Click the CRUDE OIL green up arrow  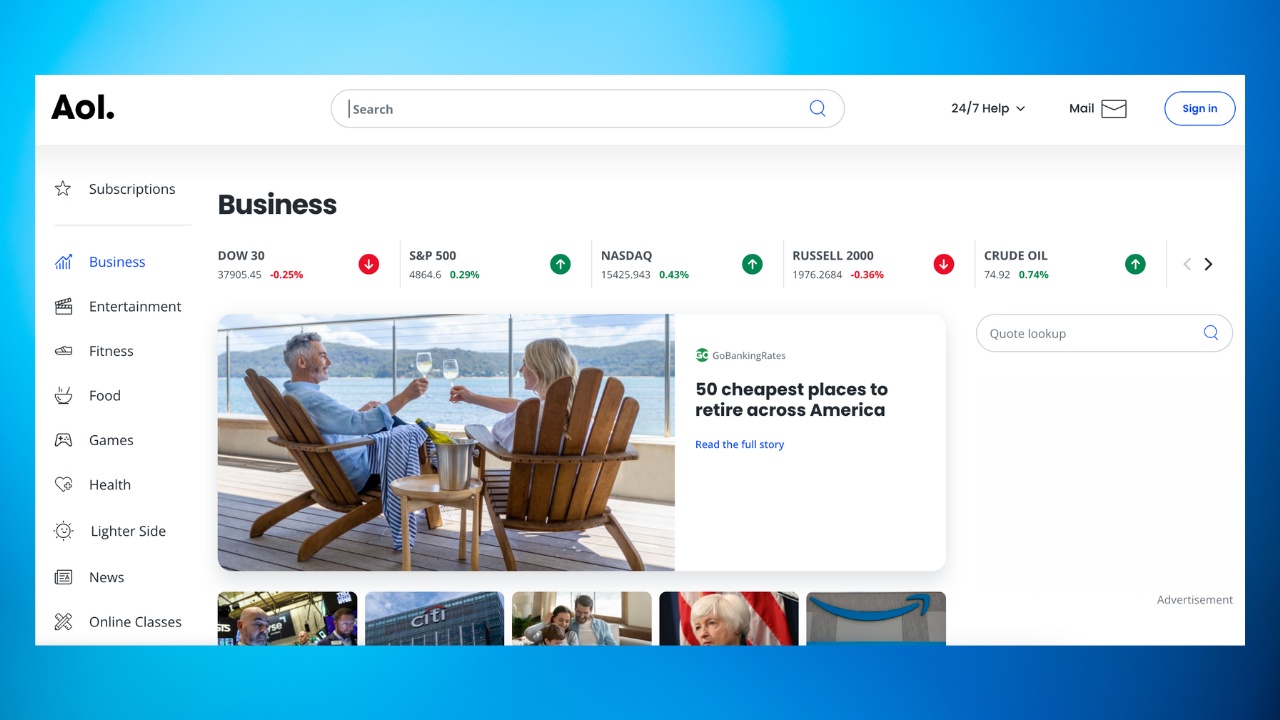[x=1135, y=264]
